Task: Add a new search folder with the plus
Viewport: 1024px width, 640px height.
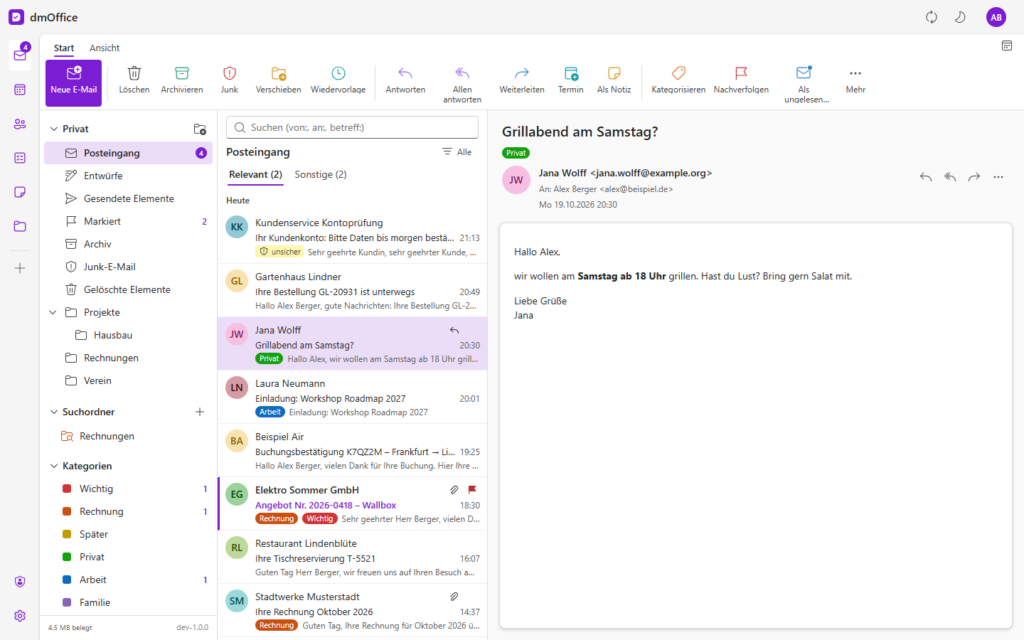Action: point(200,412)
